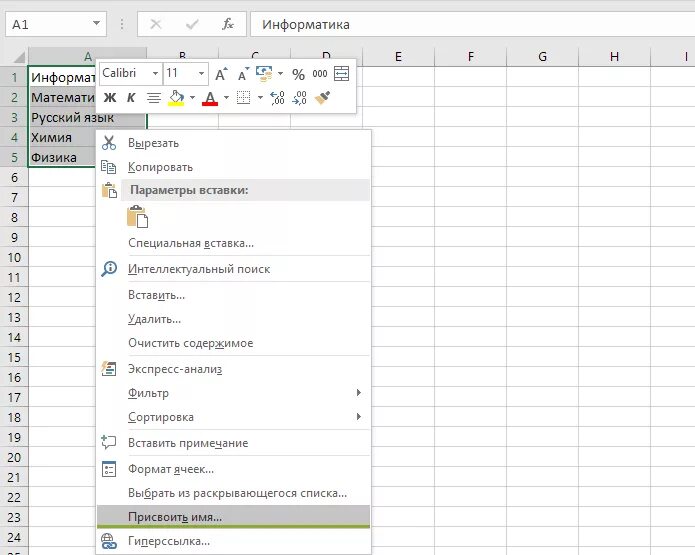Expand accounting format dropdown arrow
The image size is (695, 555).
coord(280,74)
